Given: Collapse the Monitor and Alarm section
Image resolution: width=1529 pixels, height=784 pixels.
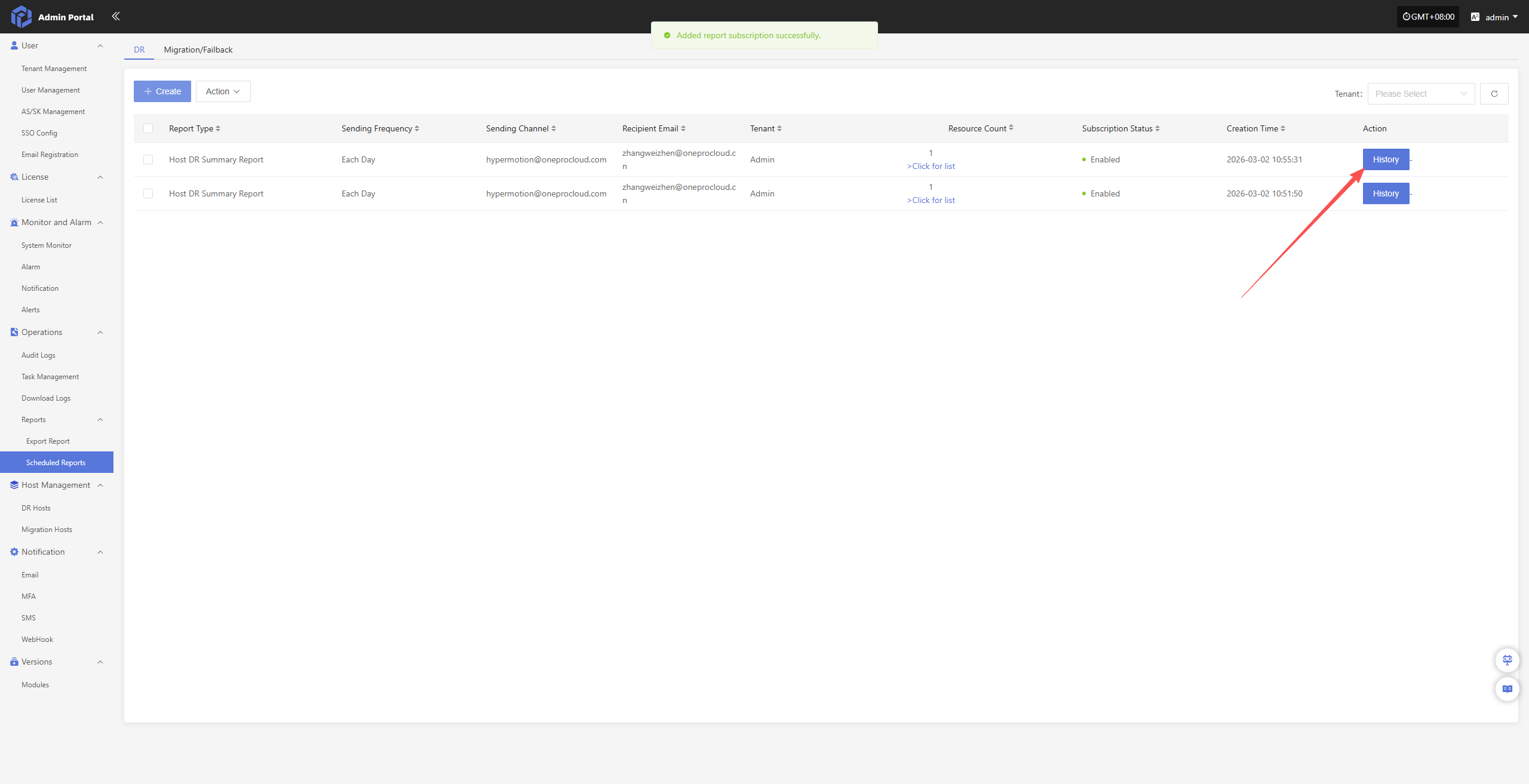Looking at the screenshot, I should pos(100,223).
